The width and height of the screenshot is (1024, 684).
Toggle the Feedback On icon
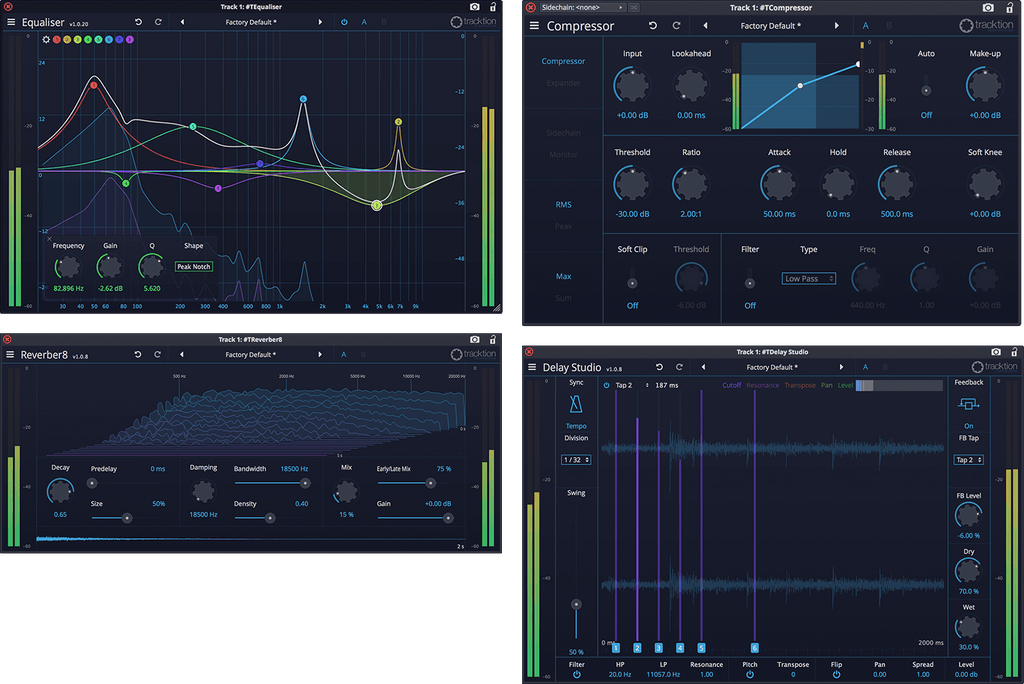pyautogui.click(x=968, y=404)
